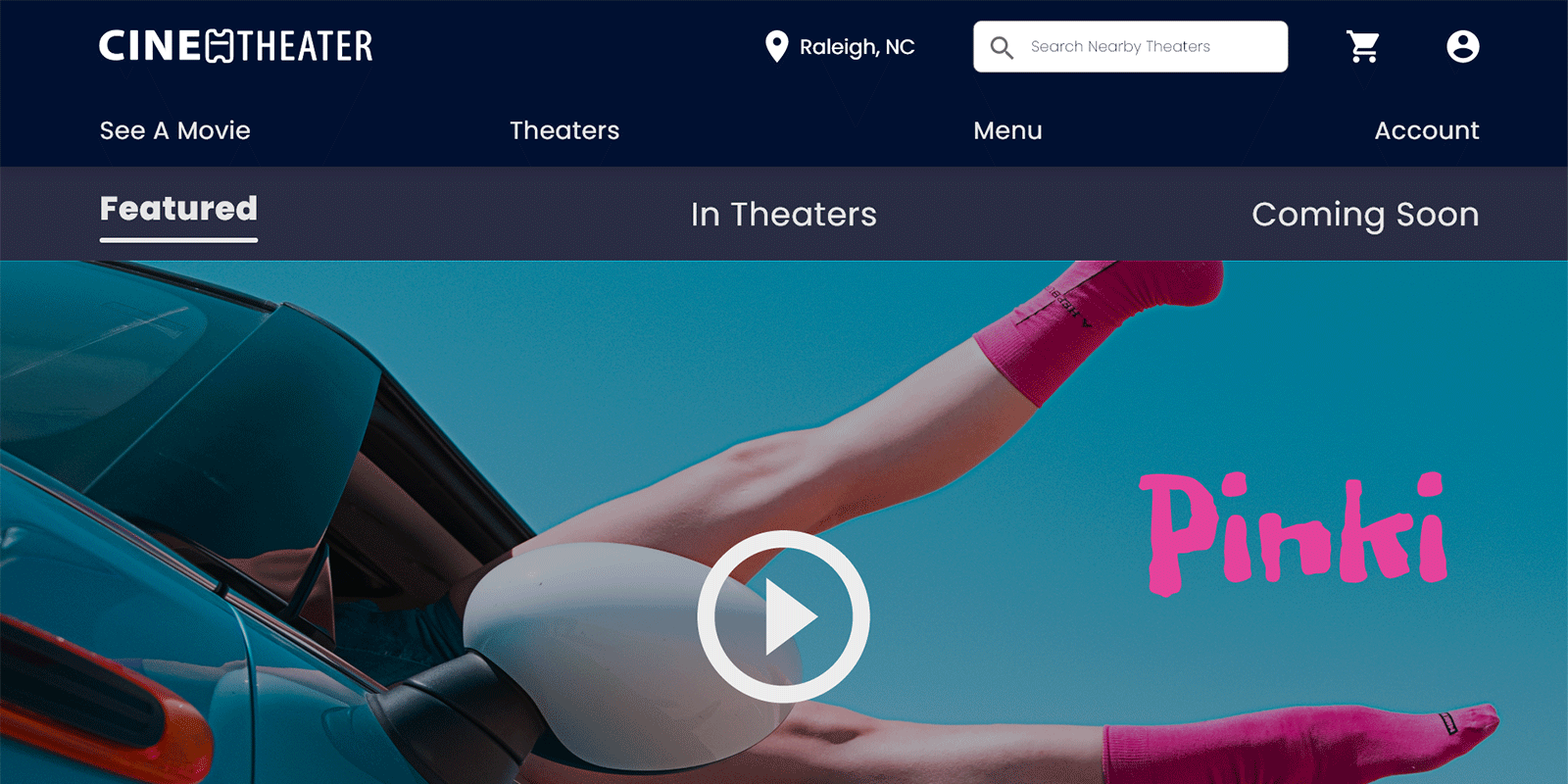Click the magnifying glass search icon

click(1001, 47)
